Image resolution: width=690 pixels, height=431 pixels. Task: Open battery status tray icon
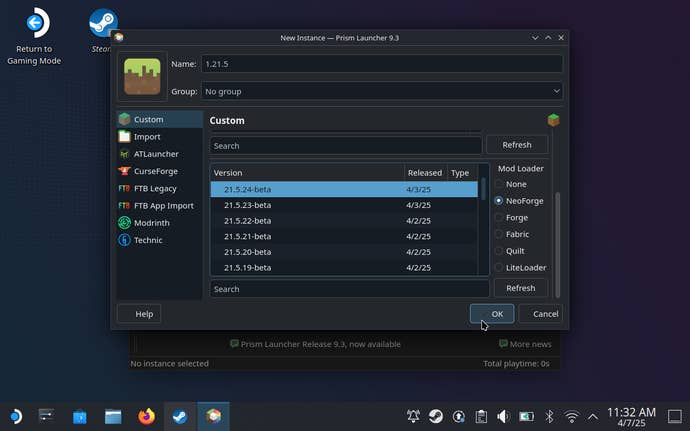tap(526, 416)
